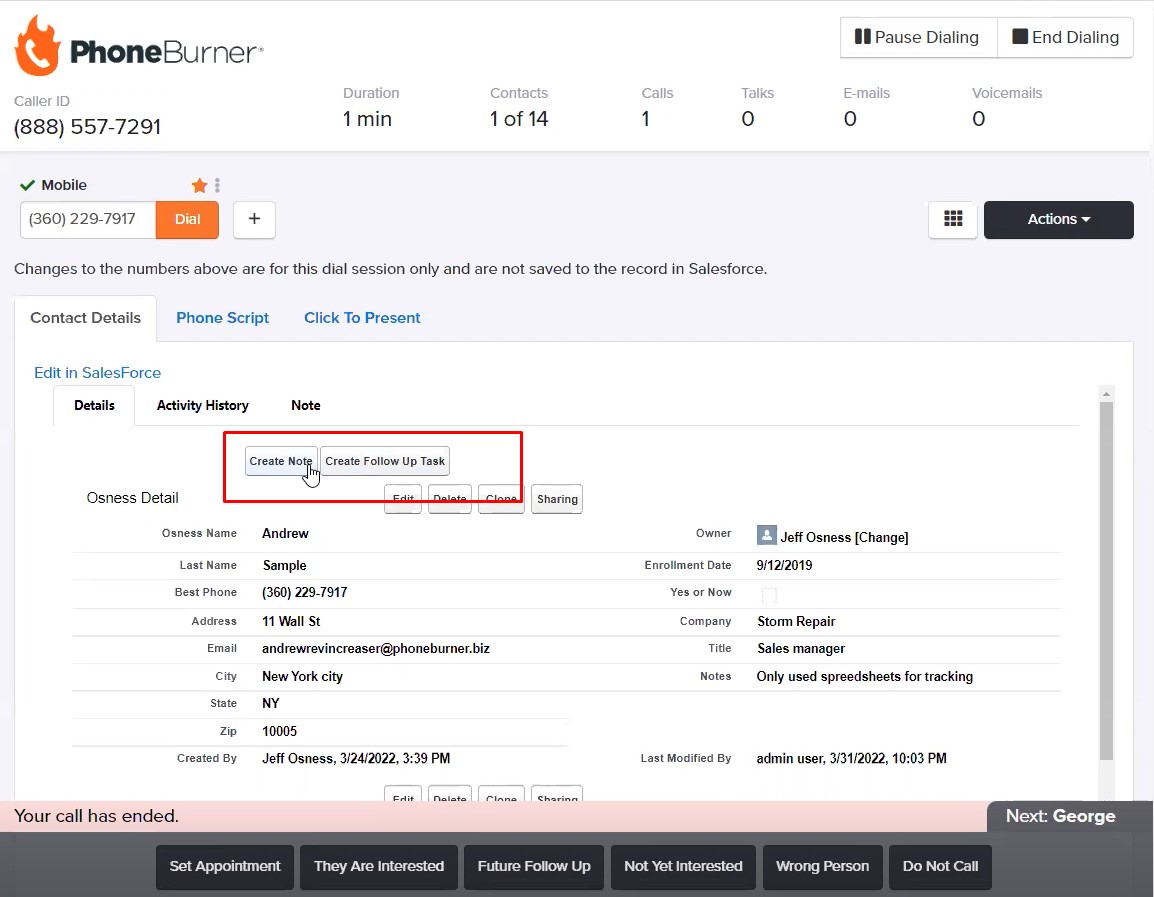This screenshot has height=897, width=1154.
Task: Choose Future Follow Up disposition
Action: coord(534,866)
